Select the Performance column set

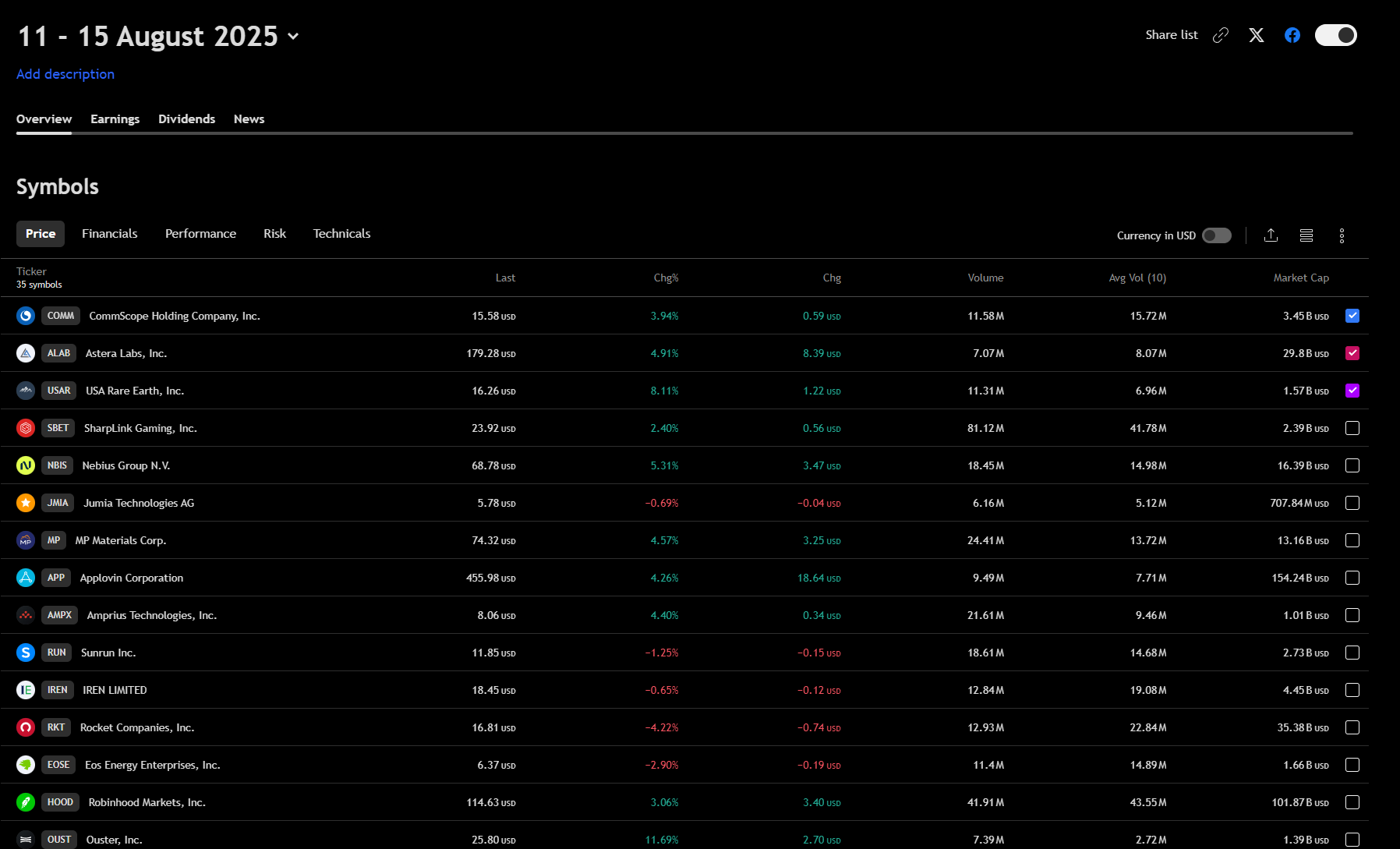coord(200,234)
